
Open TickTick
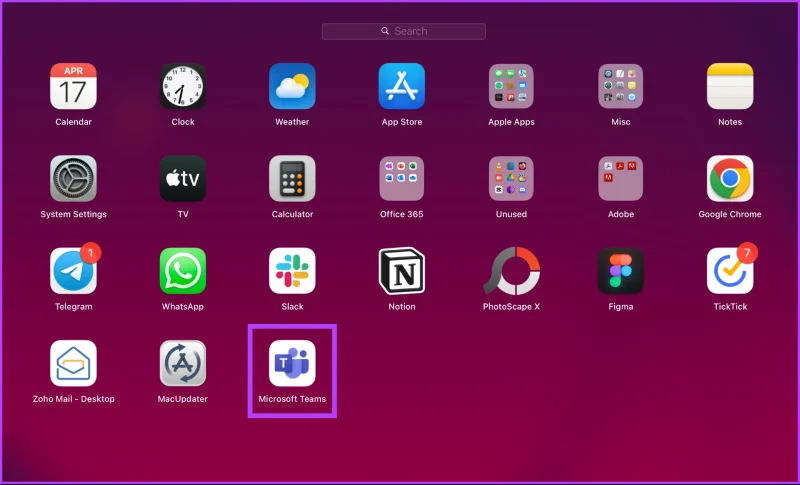(x=730, y=271)
